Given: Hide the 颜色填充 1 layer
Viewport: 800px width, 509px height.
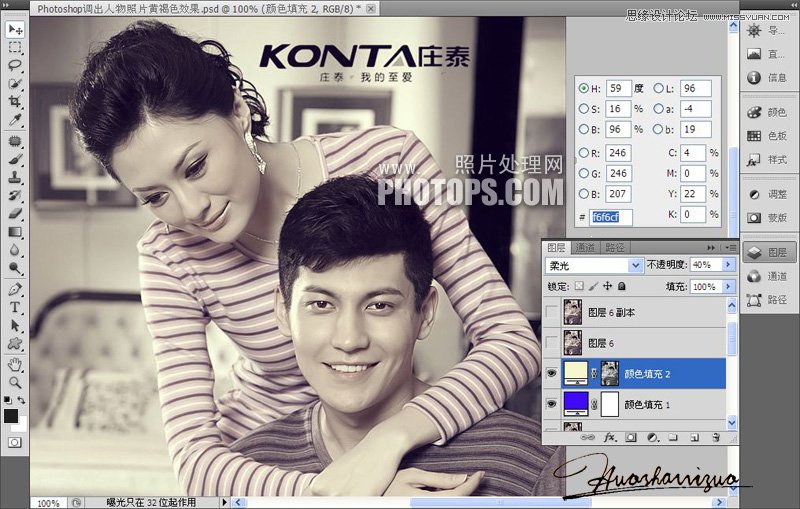Looking at the screenshot, I should tap(552, 404).
